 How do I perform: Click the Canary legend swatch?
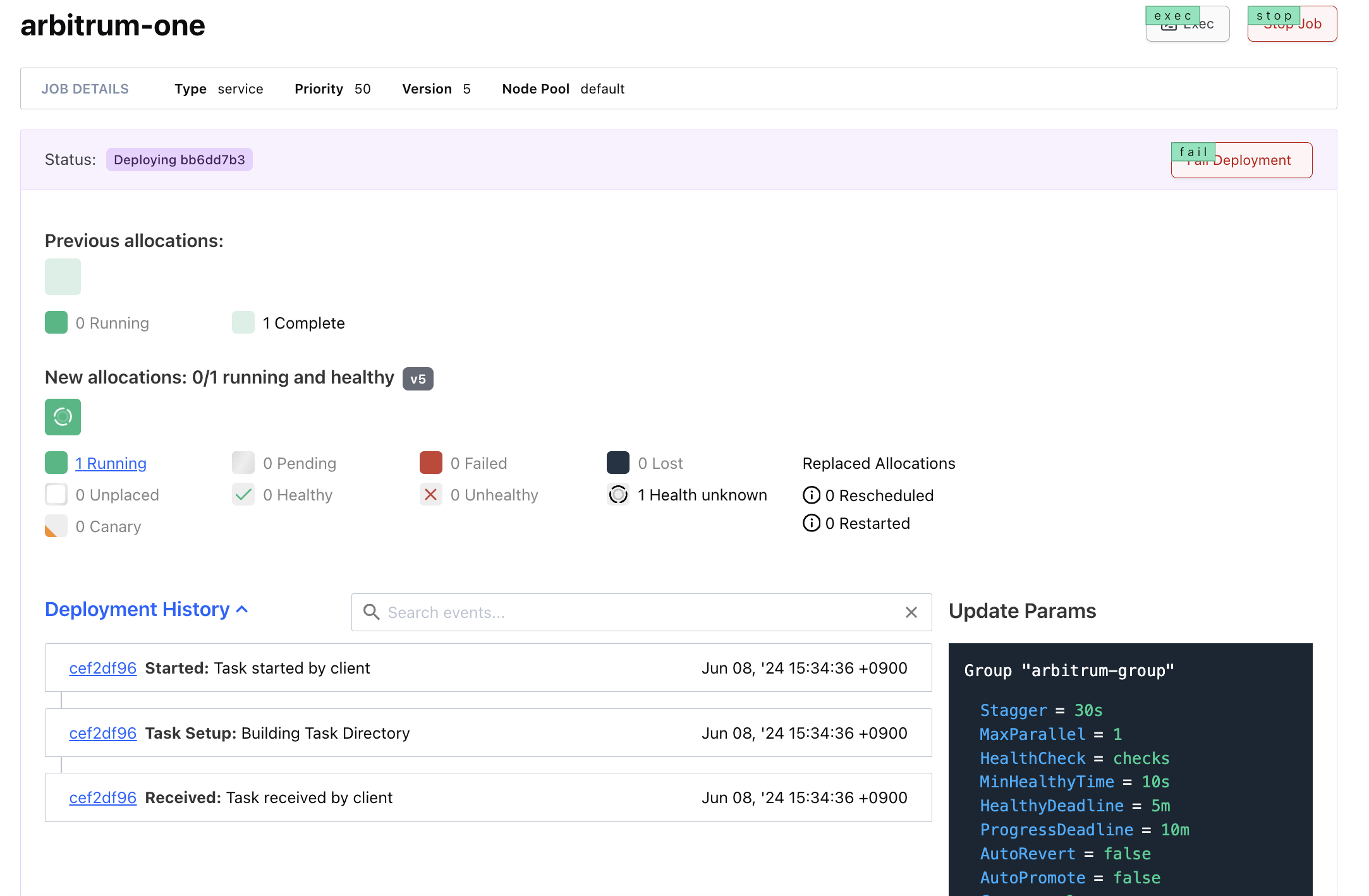pyautogui.click(x=56, y=526)
